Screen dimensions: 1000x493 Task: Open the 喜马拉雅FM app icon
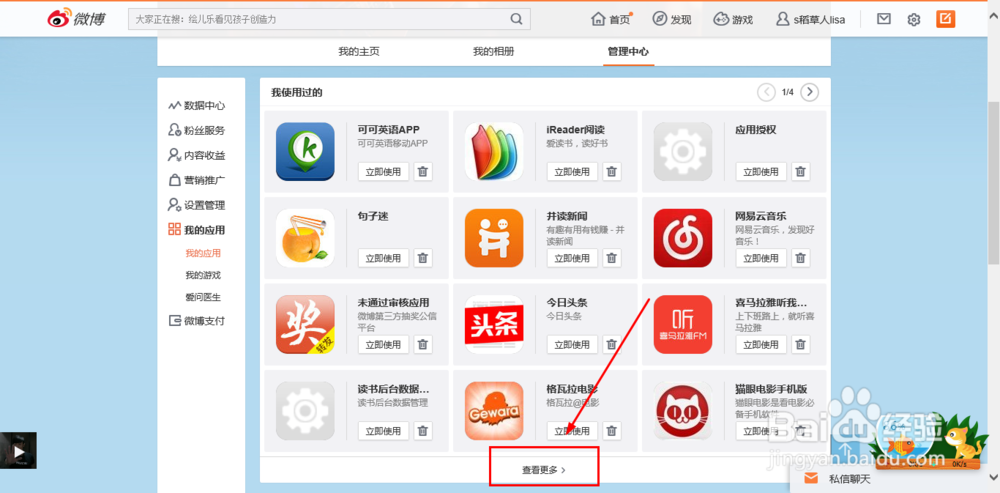[x=682, y=324]
